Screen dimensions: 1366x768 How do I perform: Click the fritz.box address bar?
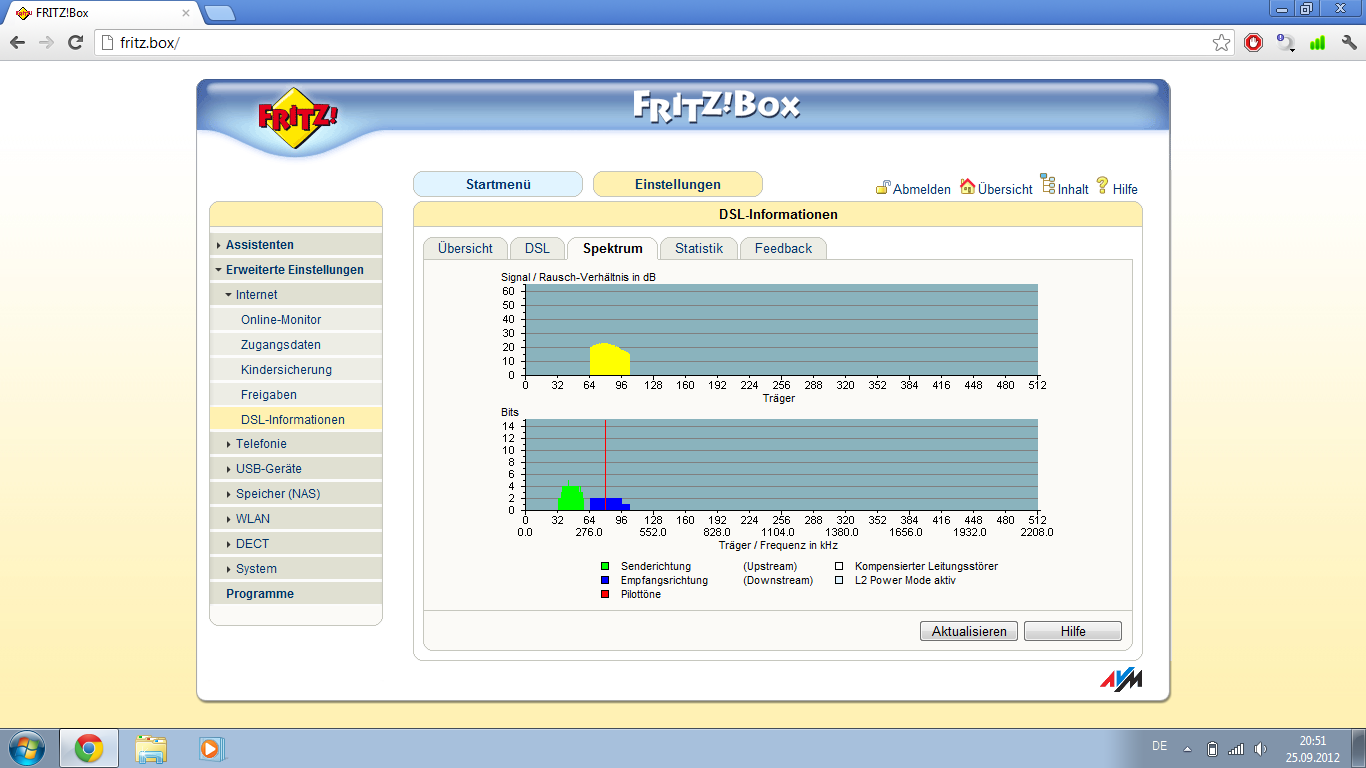650,43
